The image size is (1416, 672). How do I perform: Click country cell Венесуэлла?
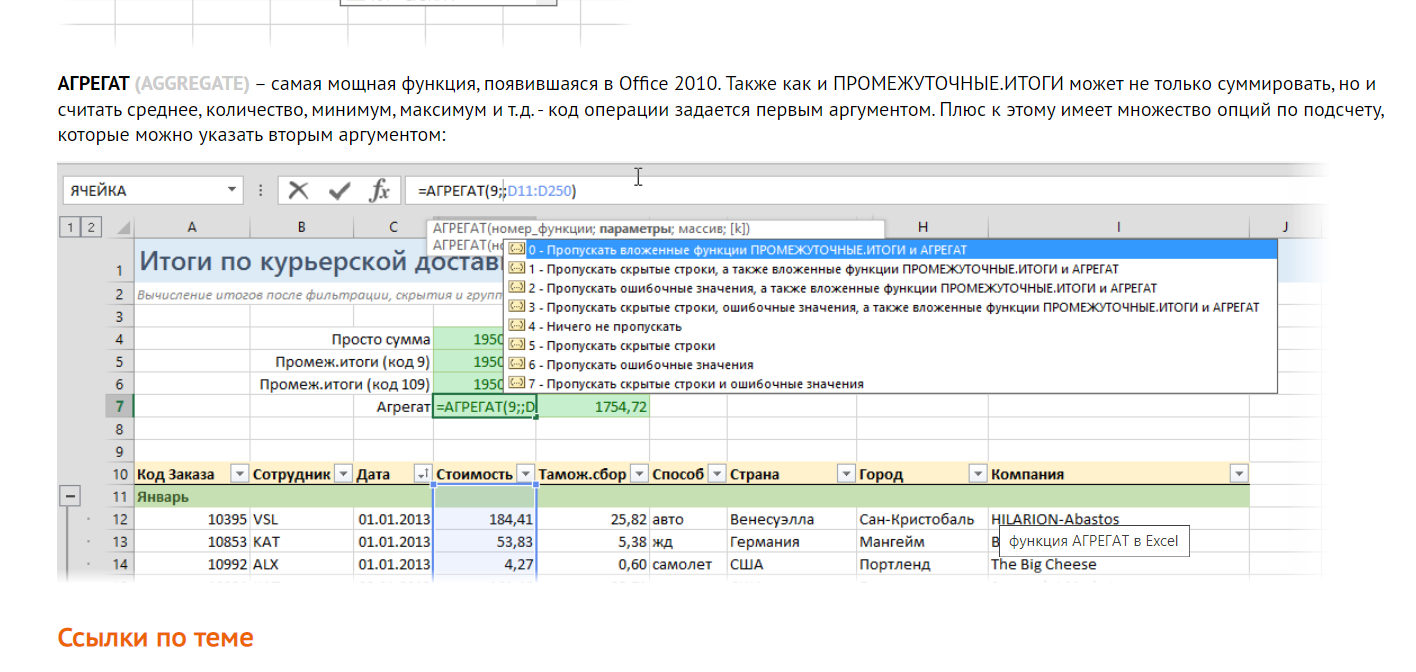click(792, 519)
